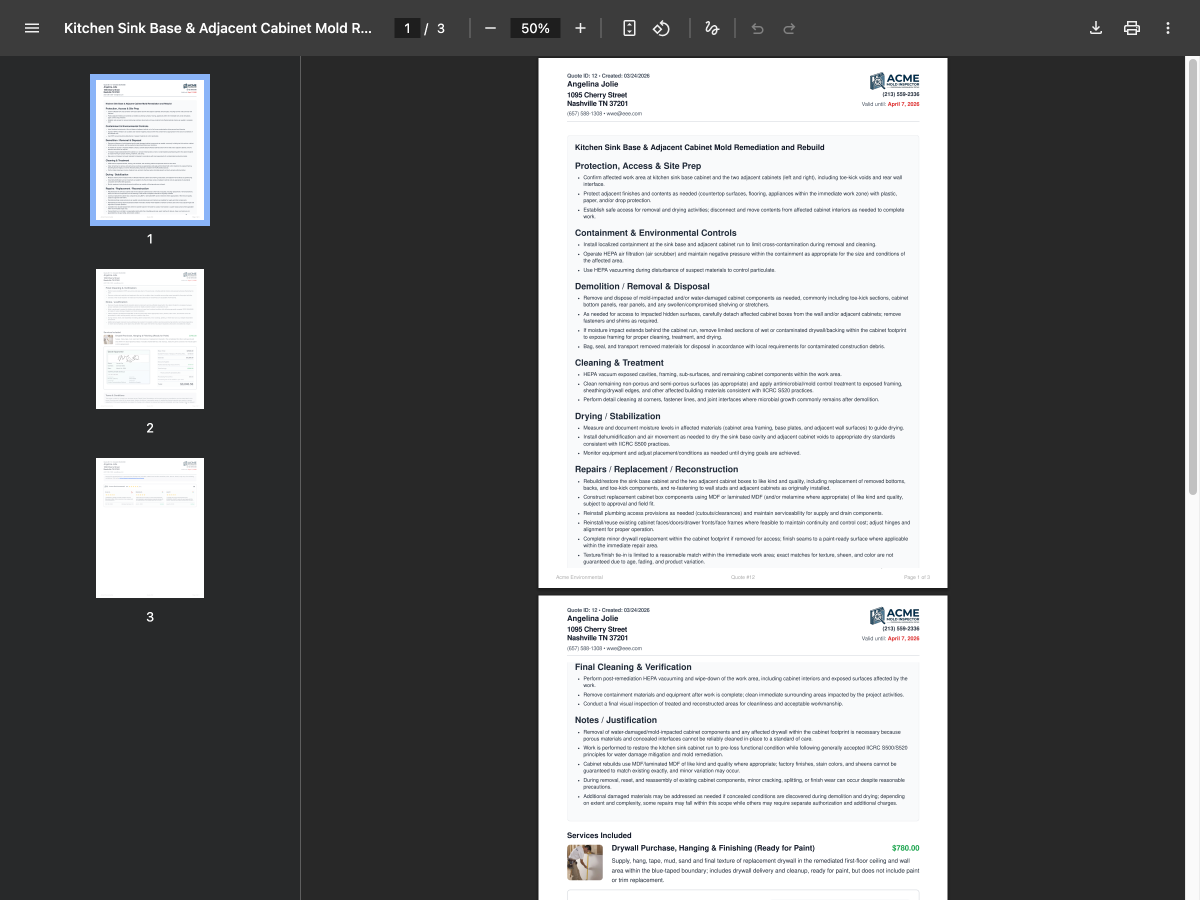This screenshot has width=1200, height=900.
Task: Click the ACME logo on page two
Action: click(894, 615)
